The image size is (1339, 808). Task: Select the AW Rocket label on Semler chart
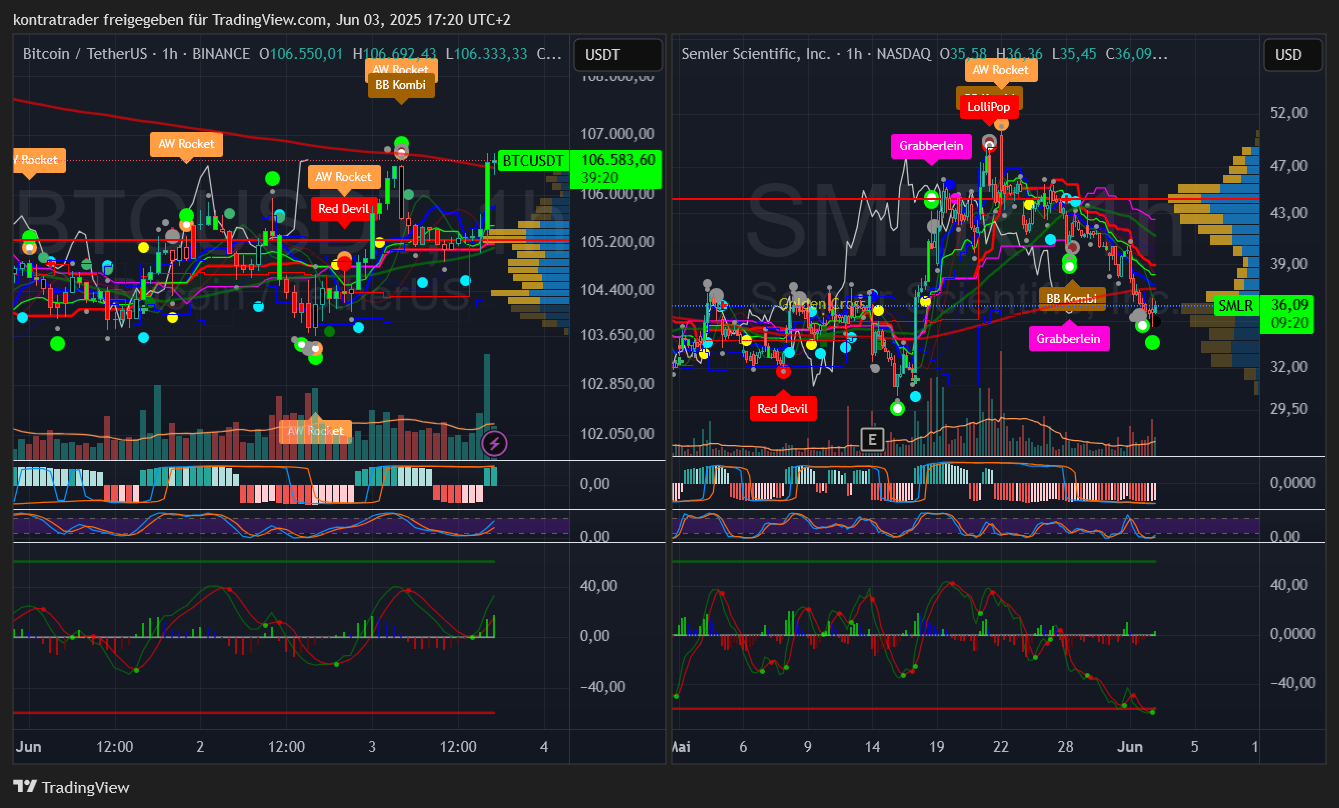(x=1001, y=69)
